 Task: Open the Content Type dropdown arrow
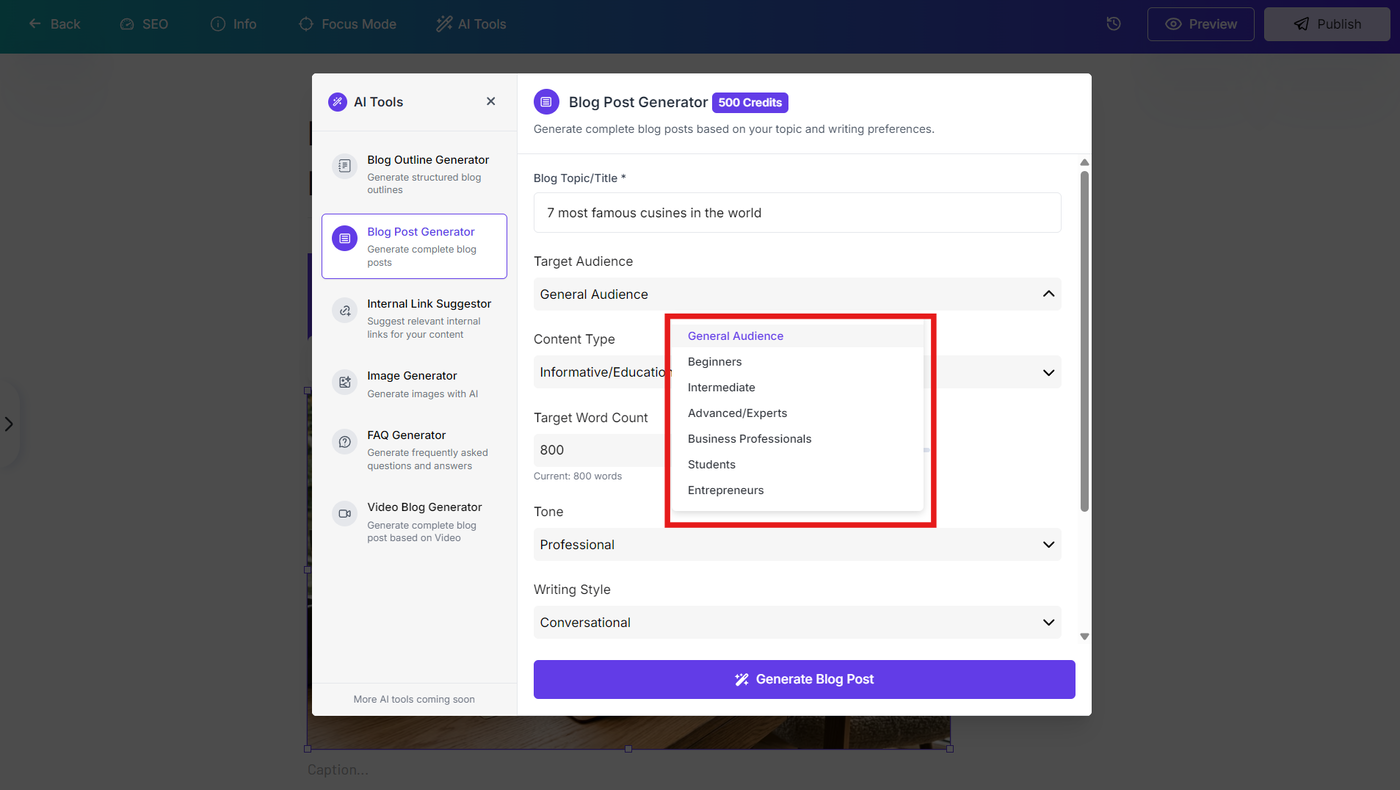(x=1048, y=372)
